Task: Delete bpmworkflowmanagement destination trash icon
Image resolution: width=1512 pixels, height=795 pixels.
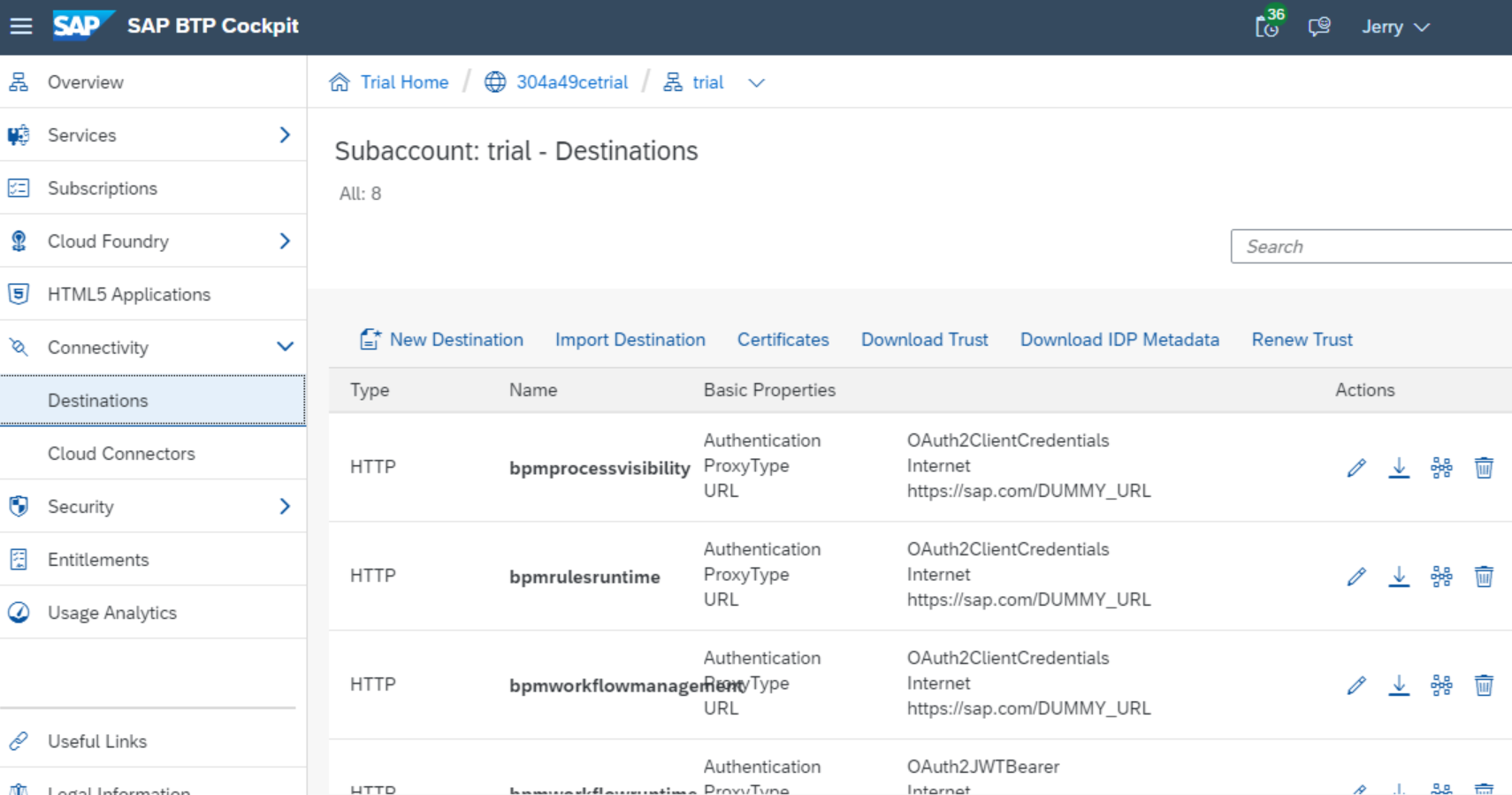Action: 1484,685
